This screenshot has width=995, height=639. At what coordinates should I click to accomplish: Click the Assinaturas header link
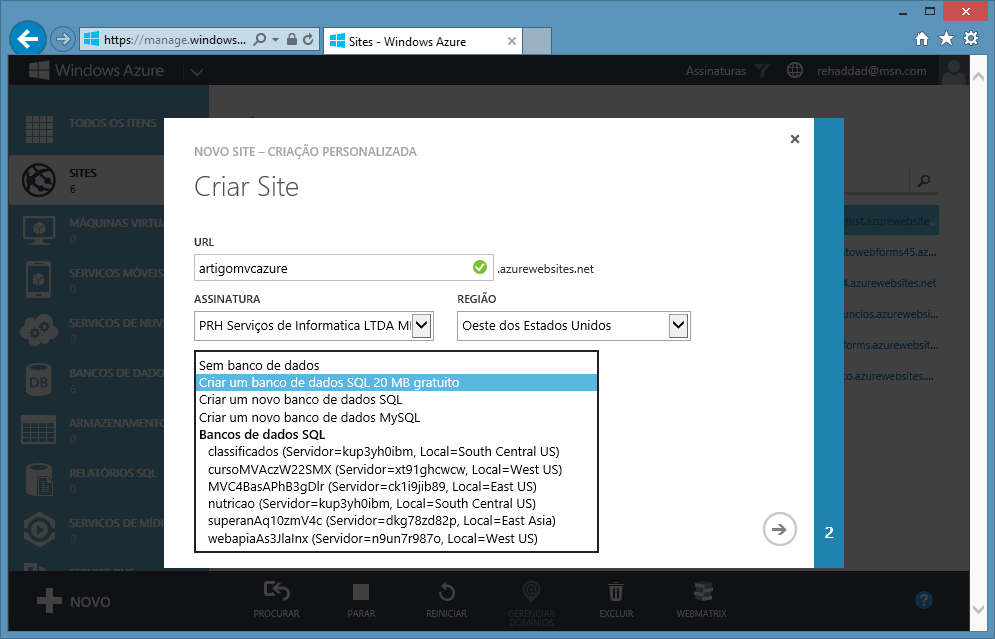point(716,71)
